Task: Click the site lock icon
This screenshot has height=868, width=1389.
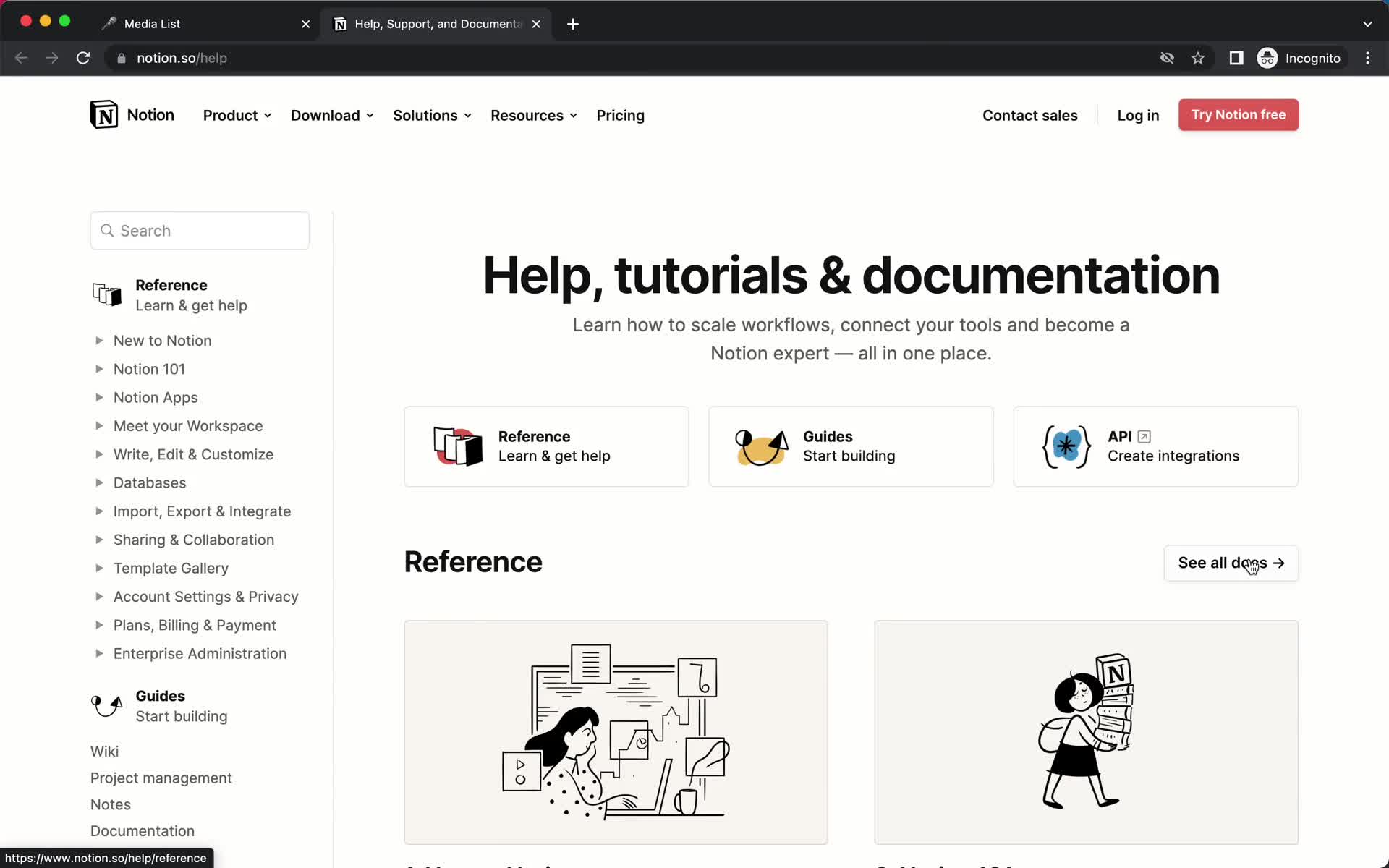Action: [x=122, y=59]
